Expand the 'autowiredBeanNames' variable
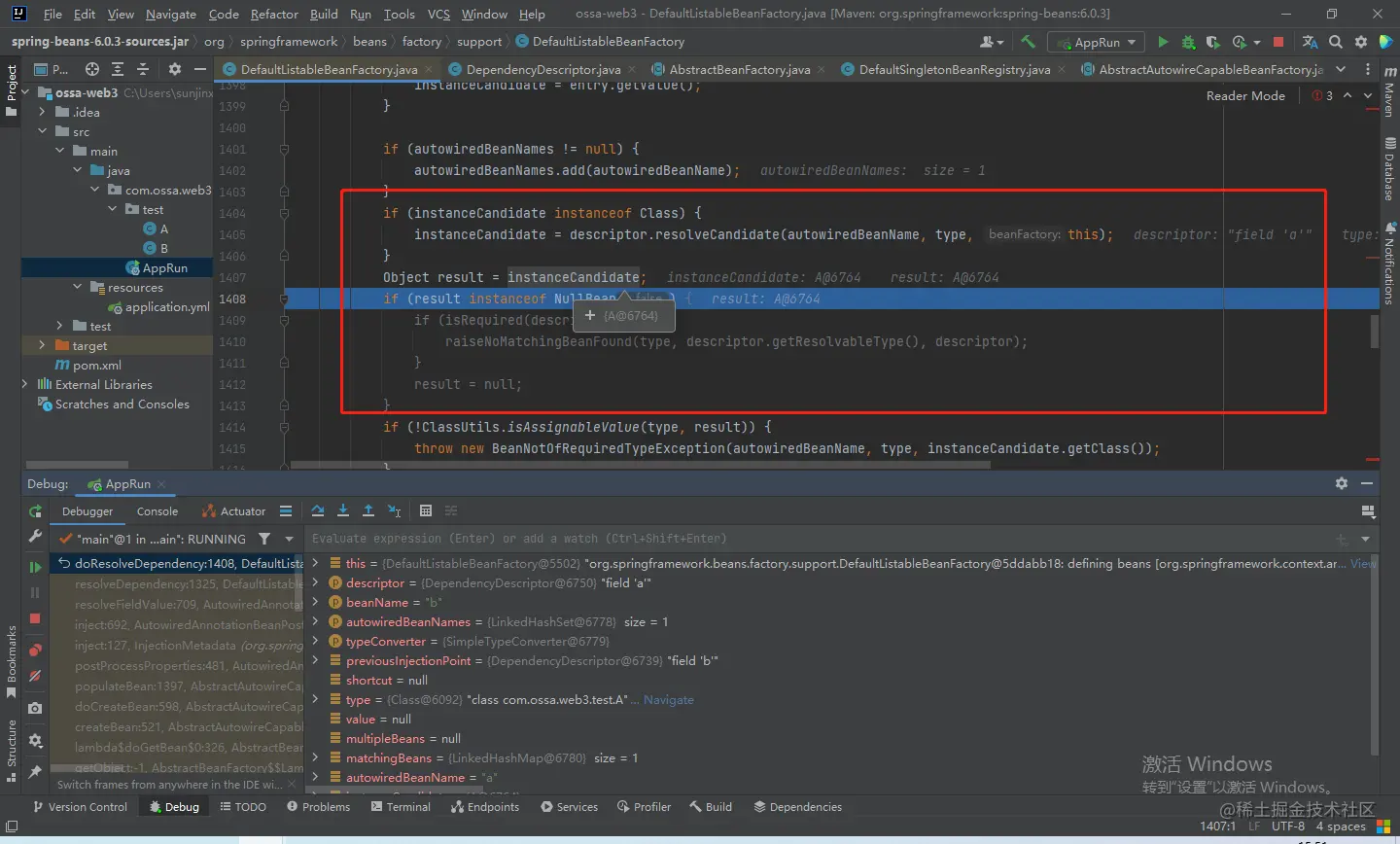The height and width of the screenshot is (844, 1400). 315,621
